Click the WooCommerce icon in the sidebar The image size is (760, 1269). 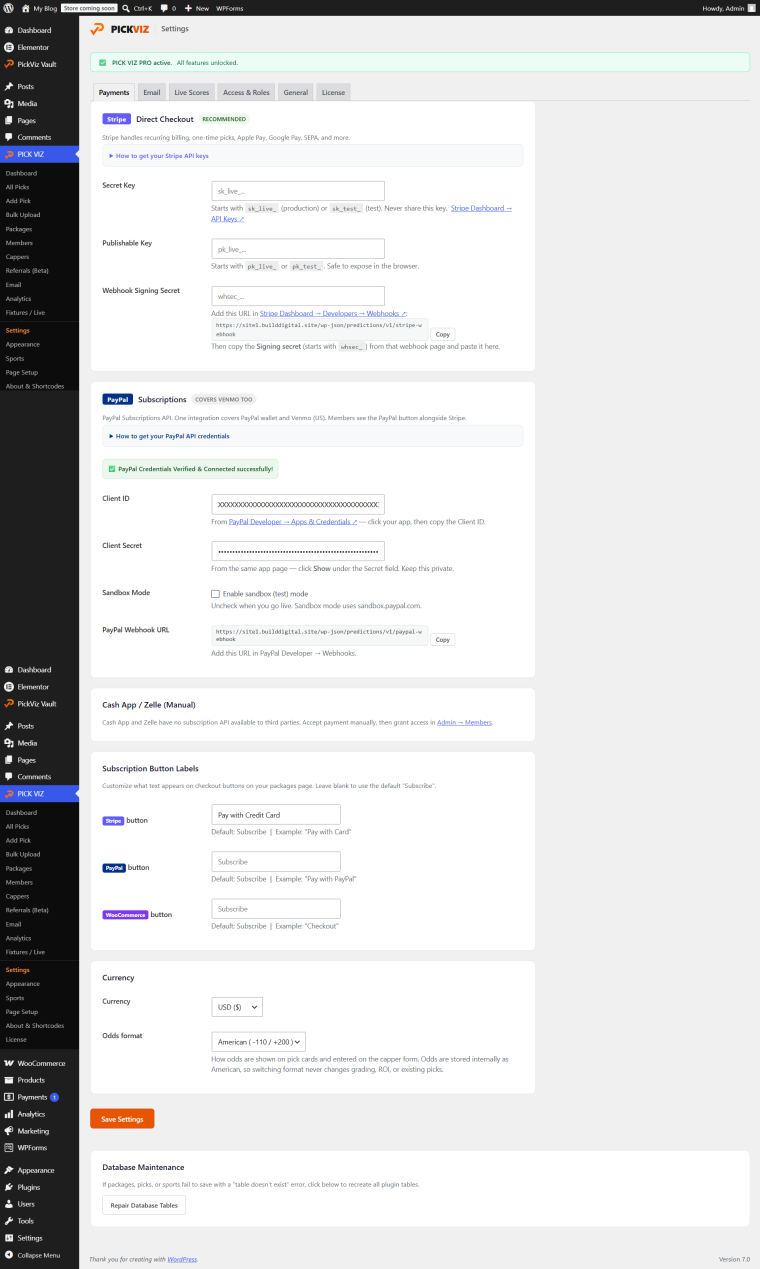[8, 1063]
